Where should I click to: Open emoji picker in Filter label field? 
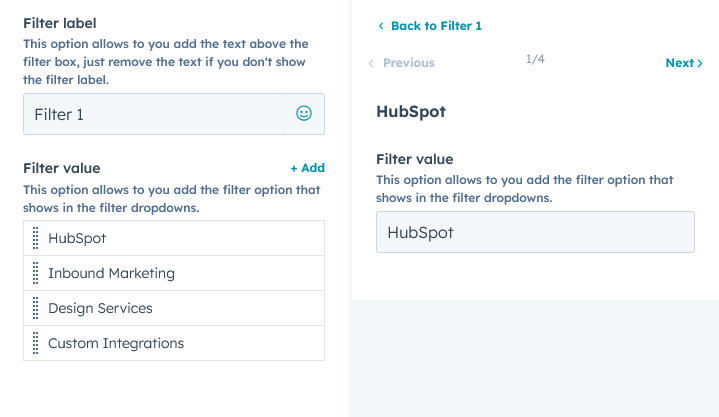(304, 114)
